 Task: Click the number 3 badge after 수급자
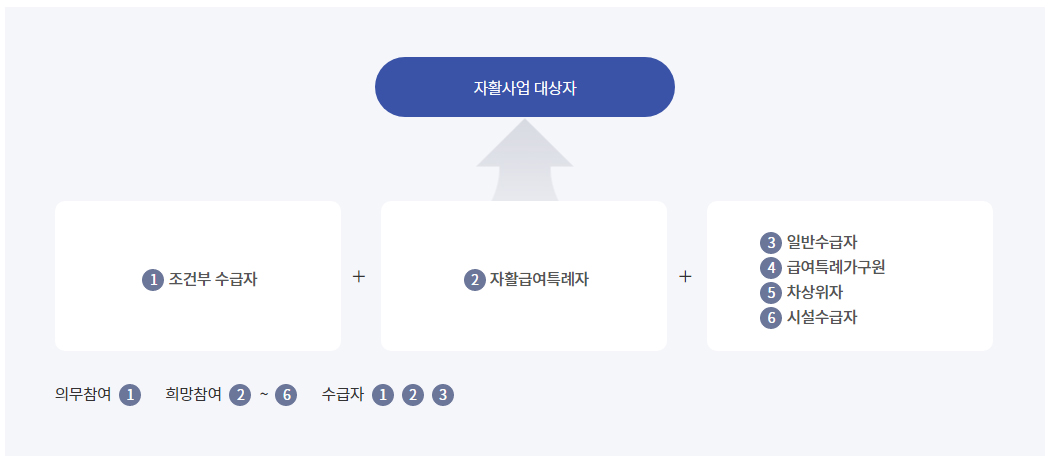pos(443,395)
